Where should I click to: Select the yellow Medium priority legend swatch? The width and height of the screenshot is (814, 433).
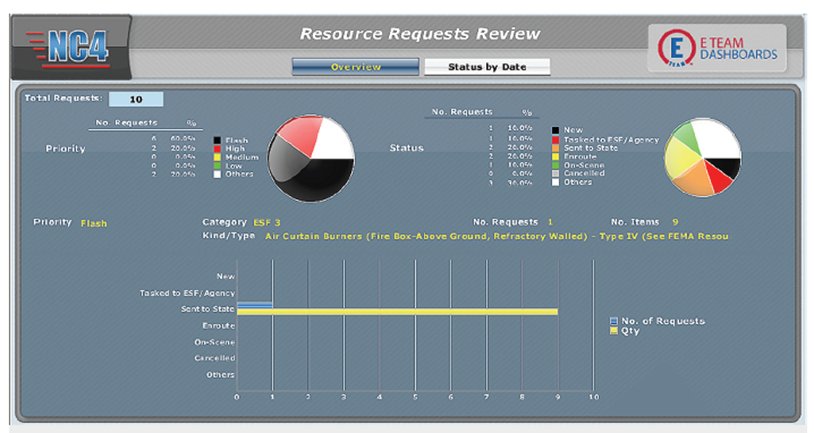pyautogui.click(x=218, y=157)
